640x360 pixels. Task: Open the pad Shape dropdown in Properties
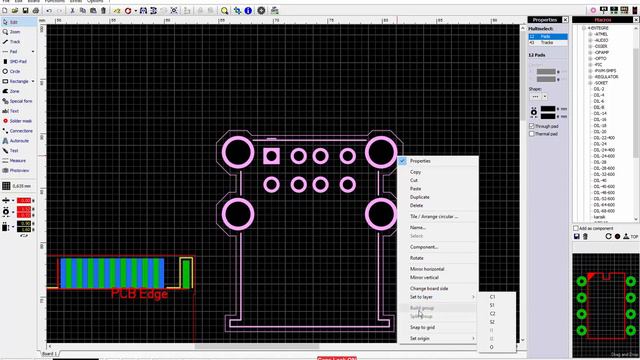[544, 97]
